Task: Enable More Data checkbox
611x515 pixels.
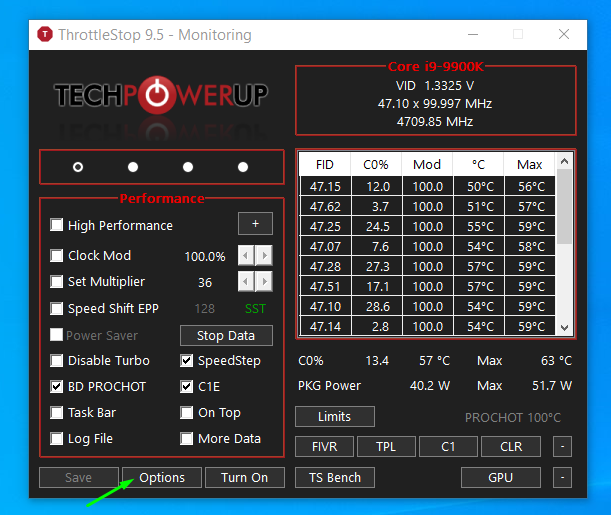Action: 187,439
